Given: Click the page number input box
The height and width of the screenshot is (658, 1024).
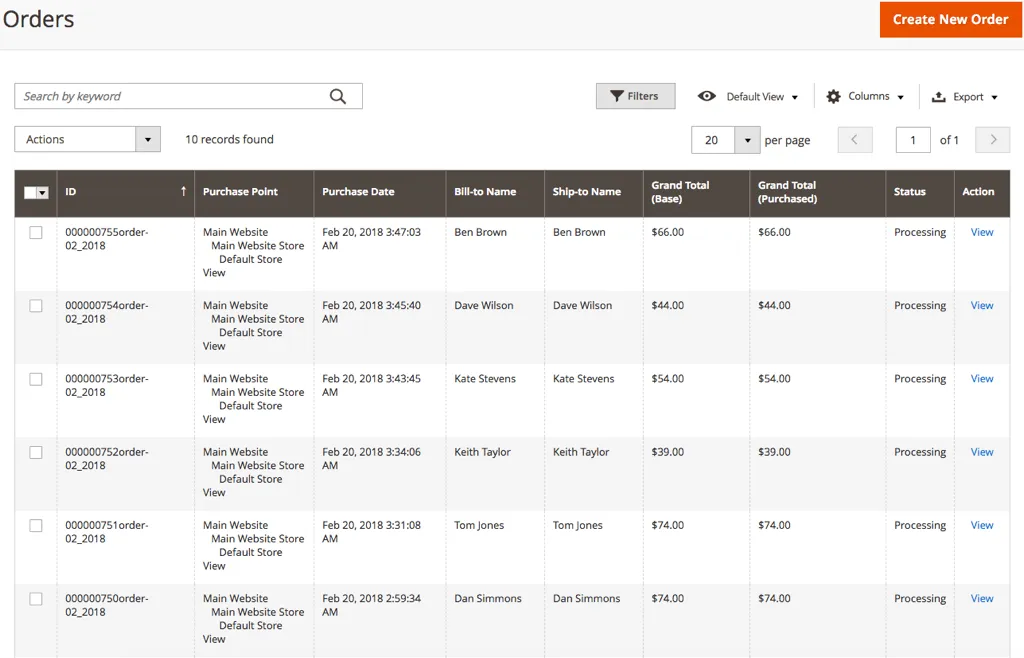Looking at the screenshot, I should point(912,140).
